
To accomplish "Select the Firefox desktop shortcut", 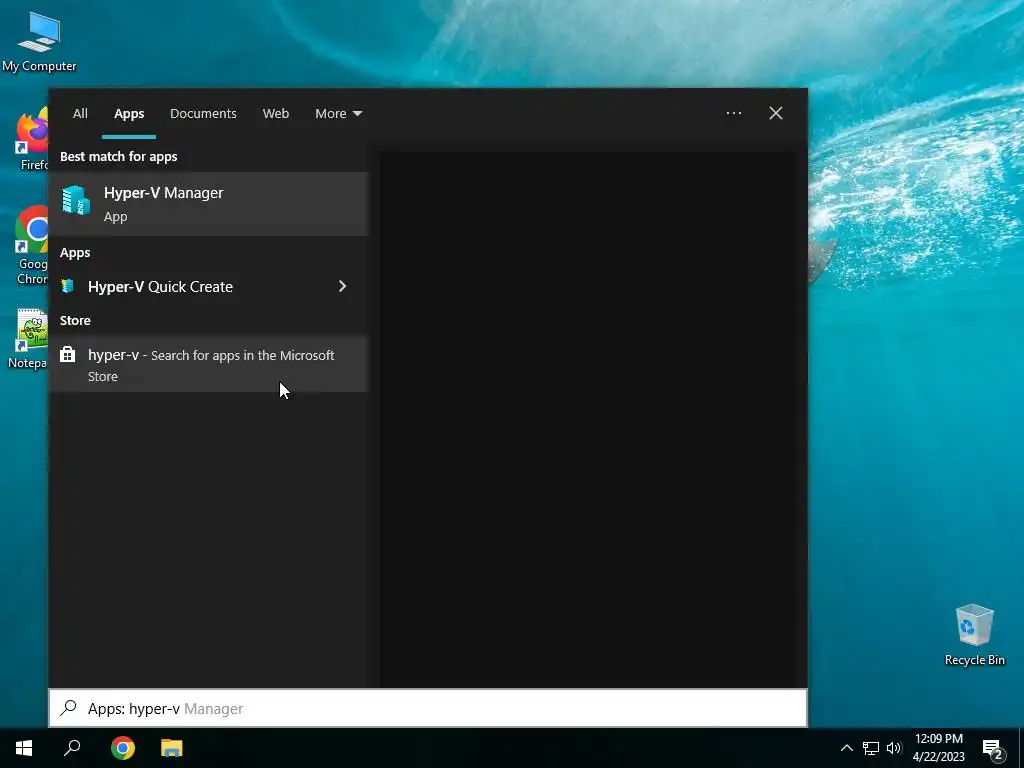I will [31, 140].
